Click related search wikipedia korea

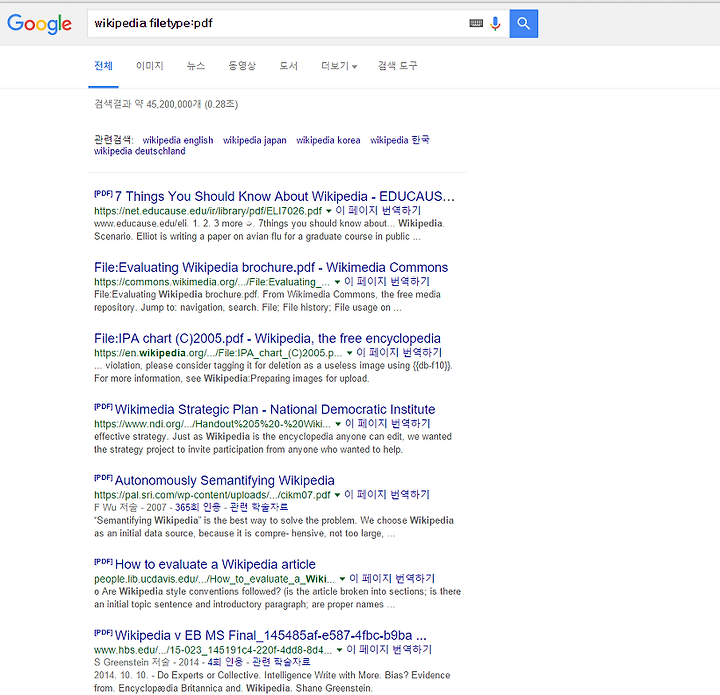[328, 140]
